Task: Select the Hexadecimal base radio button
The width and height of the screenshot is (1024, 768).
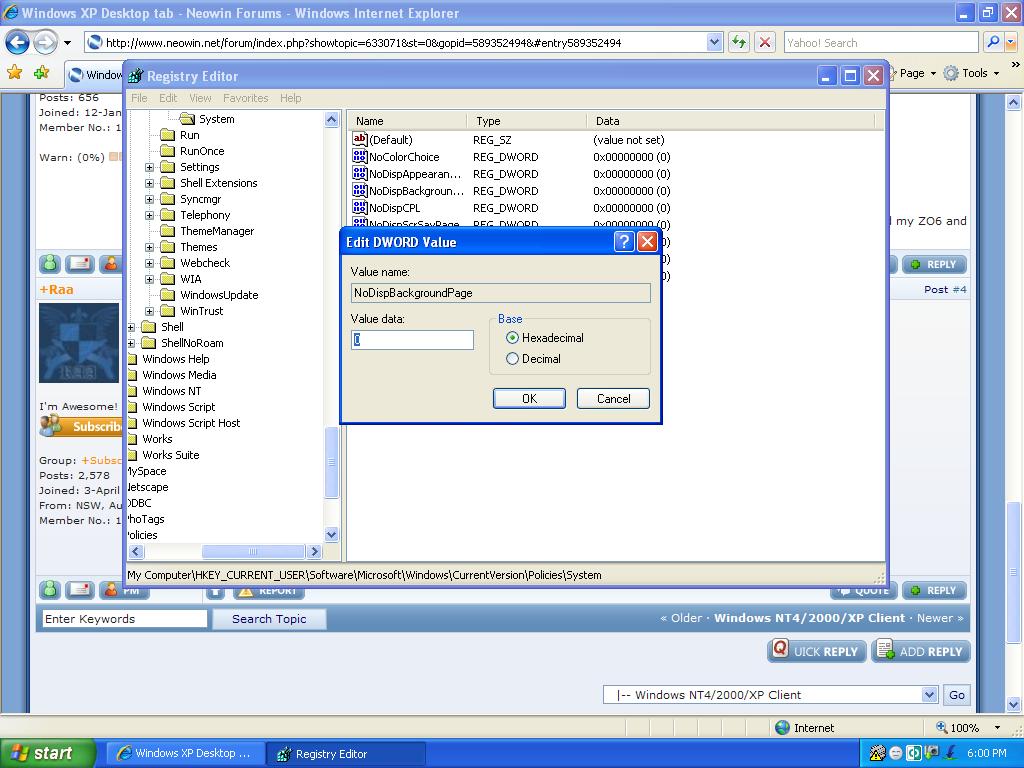Action: [512, 338]
